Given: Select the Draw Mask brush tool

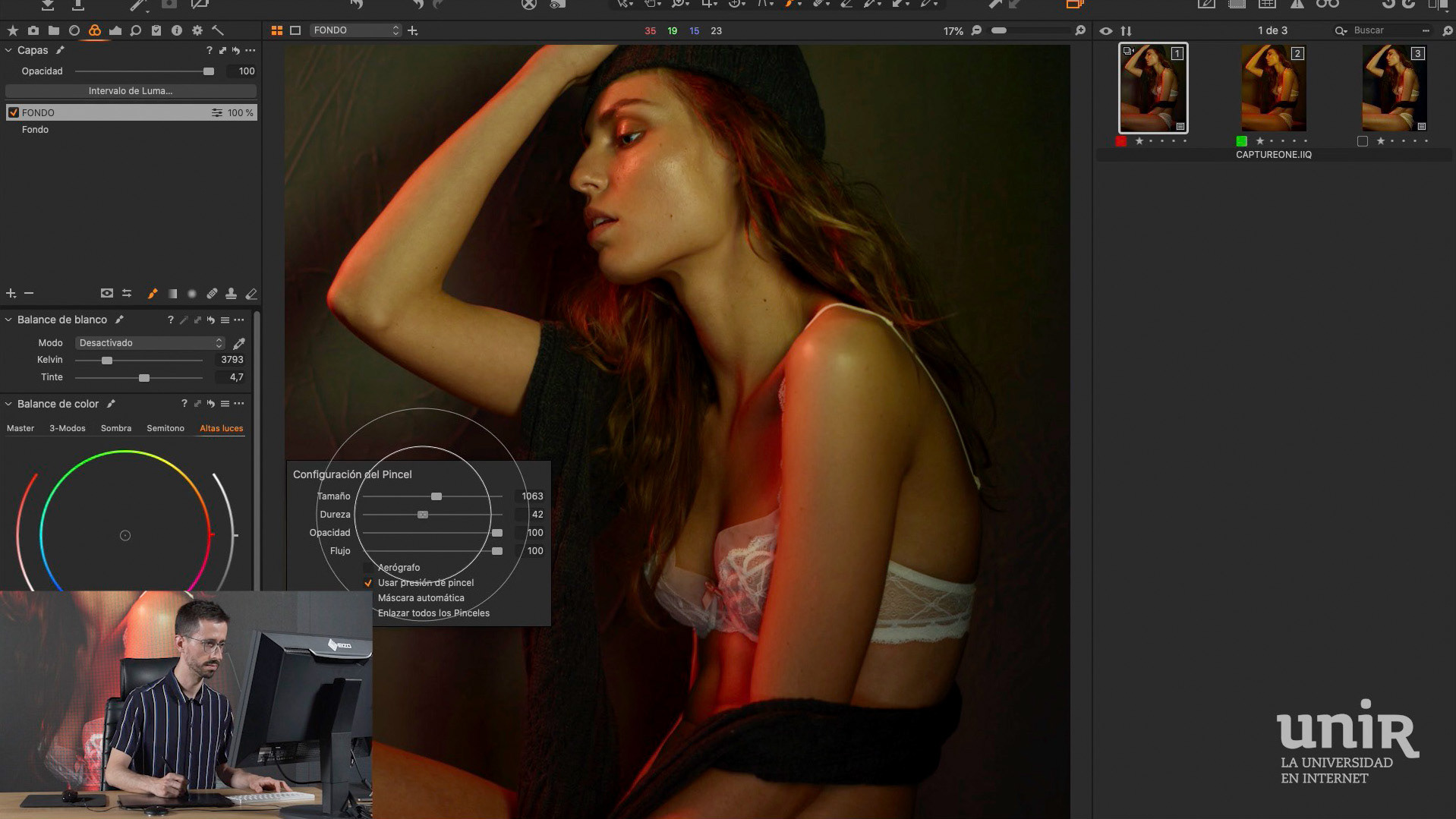Looking at the screenshot, I should tap(153, 294).
